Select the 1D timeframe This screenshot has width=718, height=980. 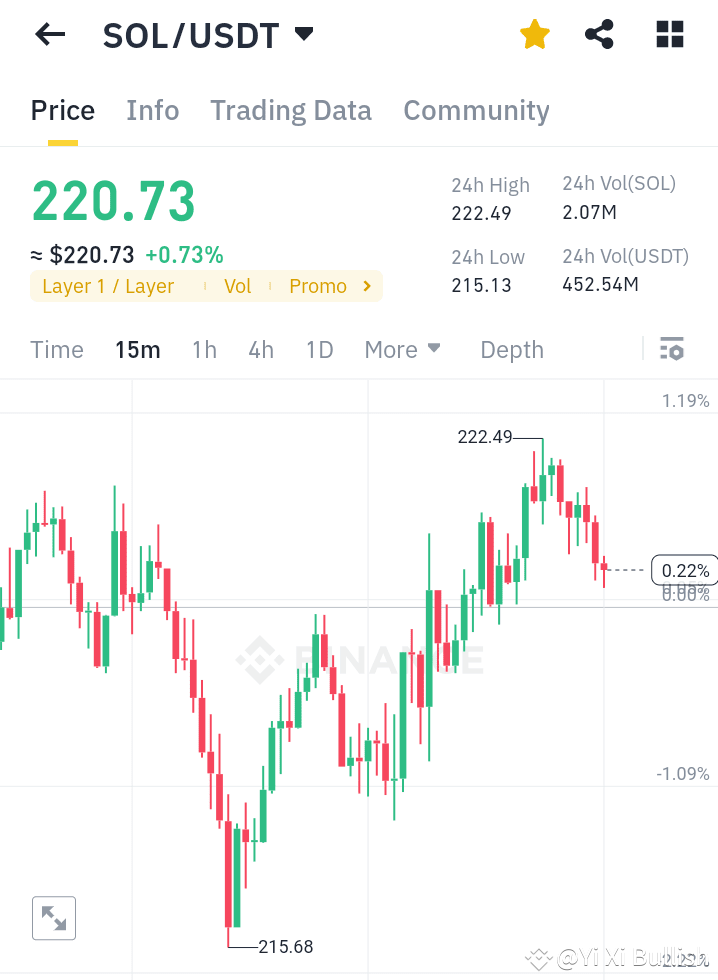(x=319, y=349)
